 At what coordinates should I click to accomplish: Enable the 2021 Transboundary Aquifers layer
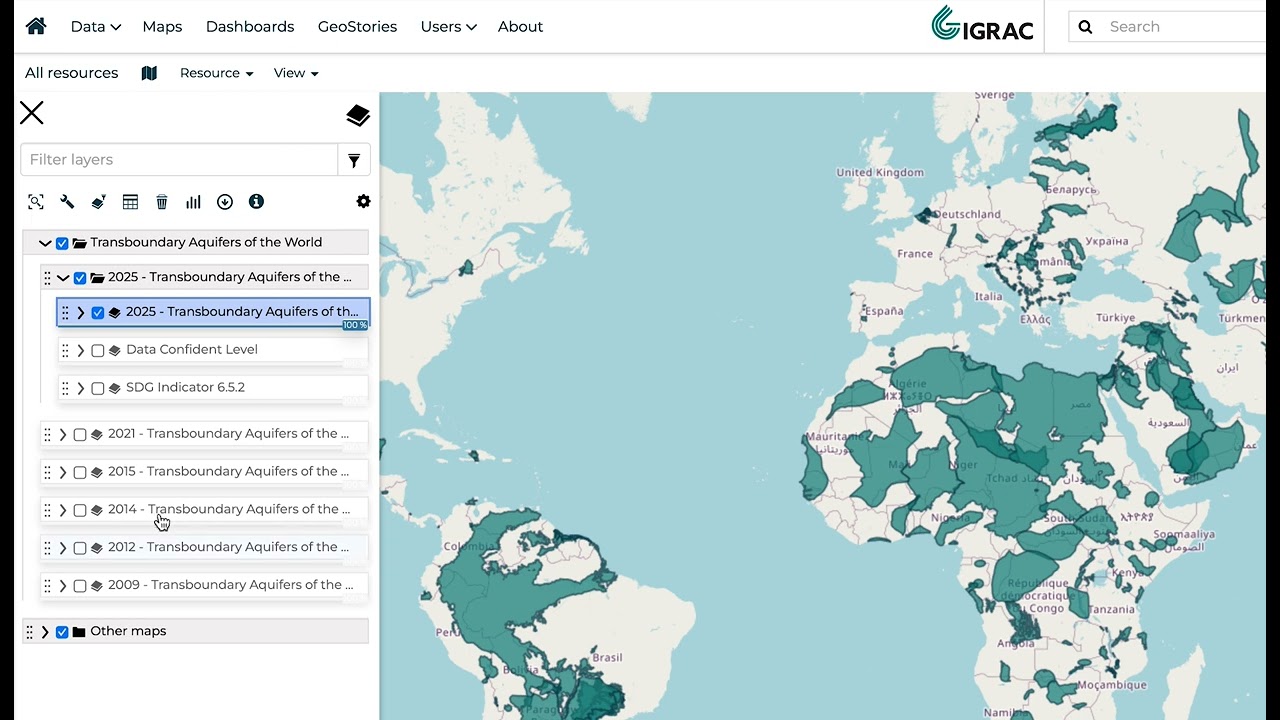click(x=80, y=435)
